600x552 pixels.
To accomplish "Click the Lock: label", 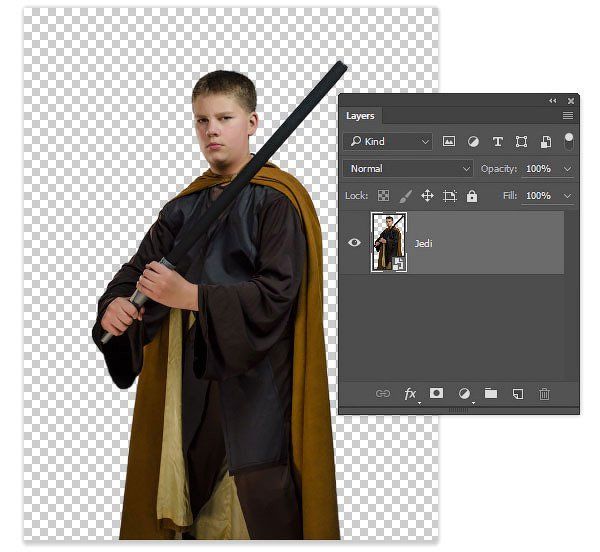I will coord(356,196).
